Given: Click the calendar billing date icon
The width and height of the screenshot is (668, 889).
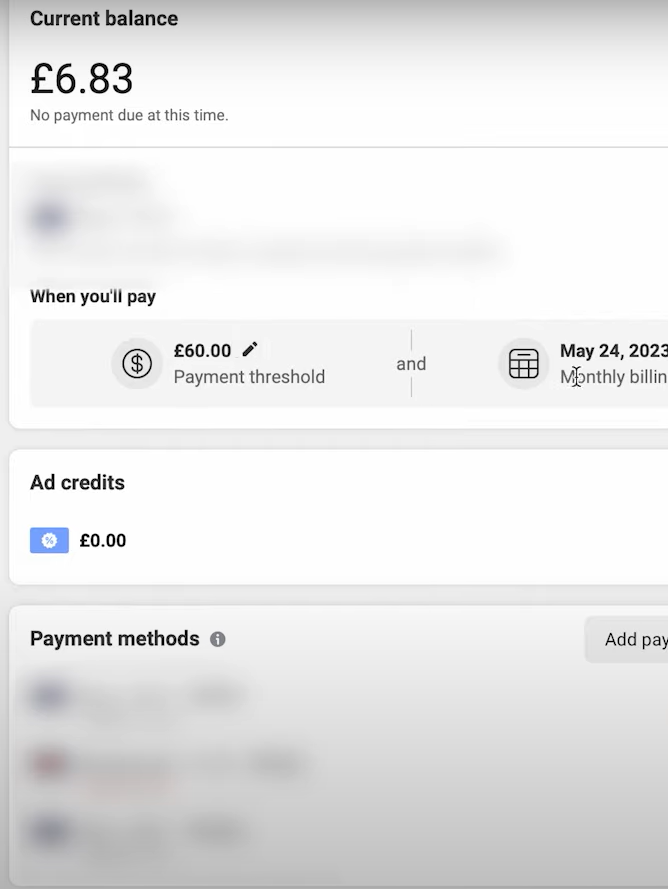Looking at the screenshot, I should (x=524, y=364).
